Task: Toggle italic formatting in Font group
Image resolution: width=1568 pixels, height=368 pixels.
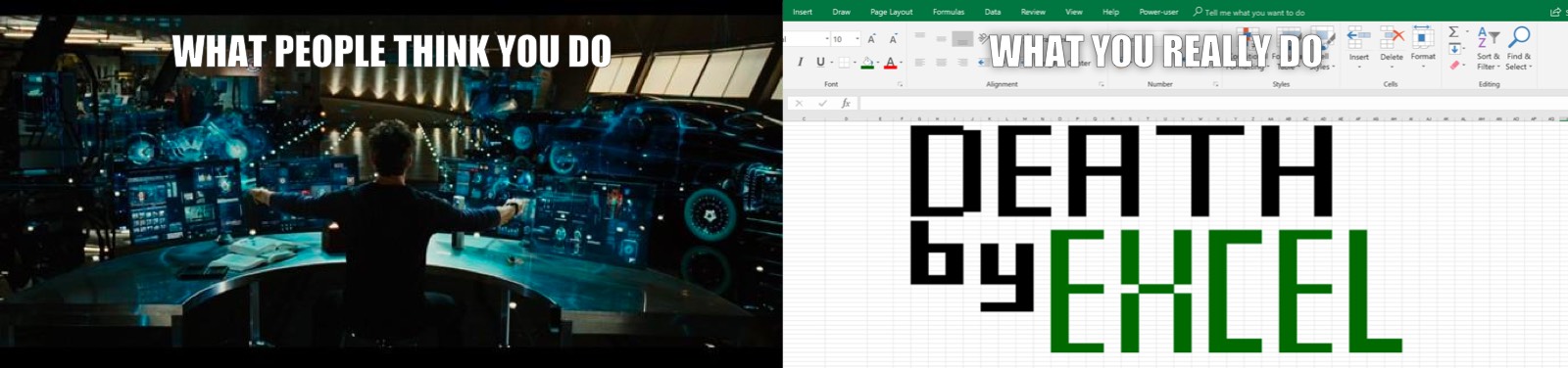Action: click(801, 62)
